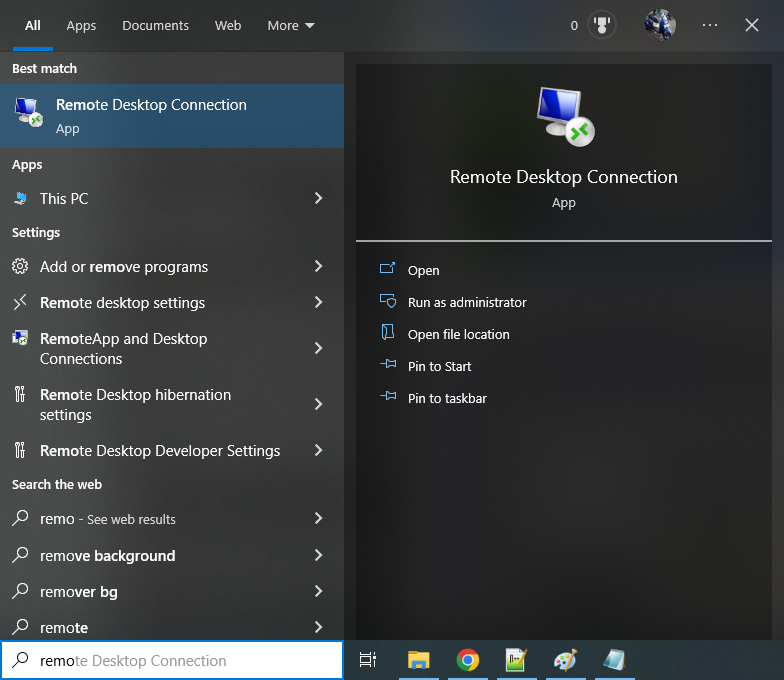Switch to the Apps search tab
The height and width of the screenshot is (680, 784).
point(81,26)
